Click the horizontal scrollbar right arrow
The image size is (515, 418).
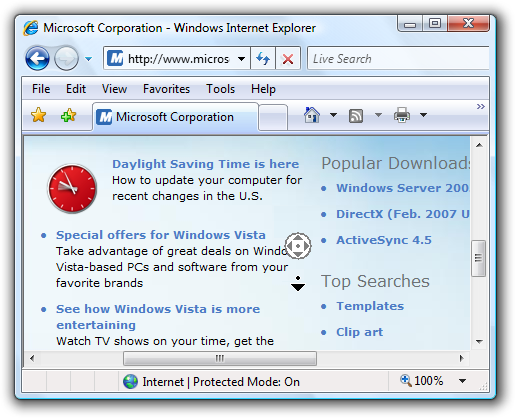pyautogui.click(x=462, y=359)
